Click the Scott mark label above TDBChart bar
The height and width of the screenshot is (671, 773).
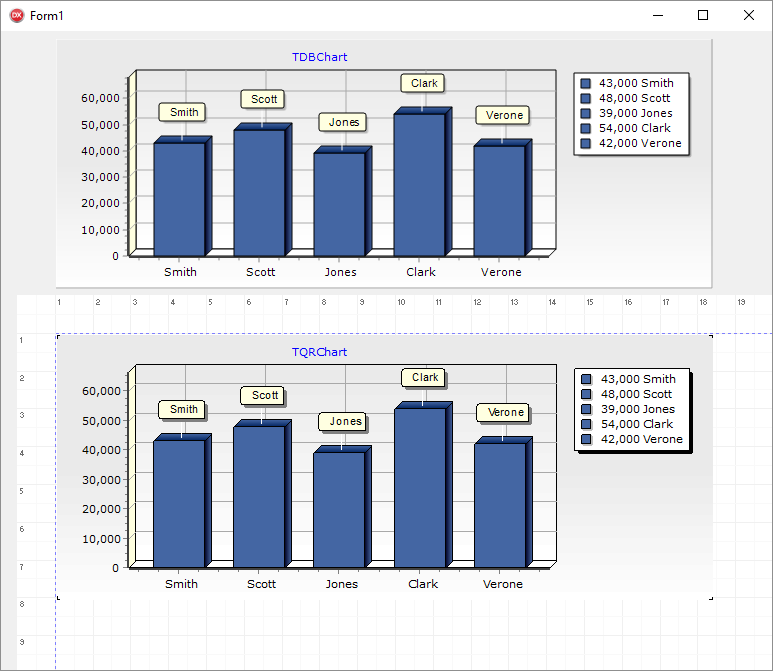pyautogui.click(x=262, y=99)
